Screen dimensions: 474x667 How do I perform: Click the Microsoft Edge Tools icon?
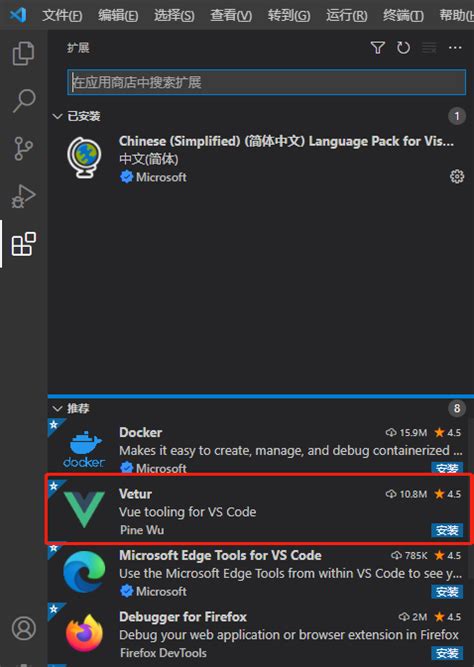[x=84, y=571]
